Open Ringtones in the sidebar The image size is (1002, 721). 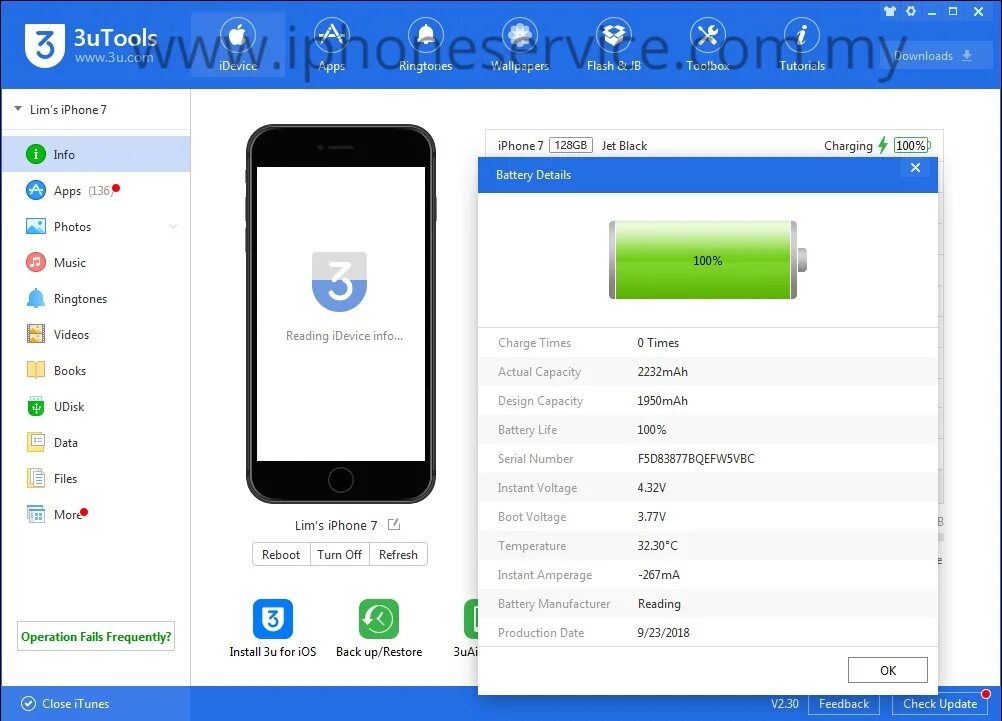point(96,298)
